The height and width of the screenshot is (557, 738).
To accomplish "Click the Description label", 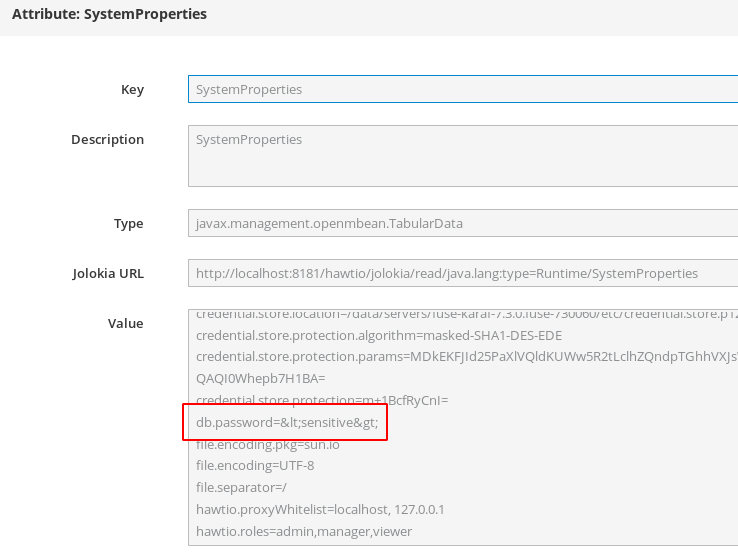I will pyautogui.click(x=107, y=140).
